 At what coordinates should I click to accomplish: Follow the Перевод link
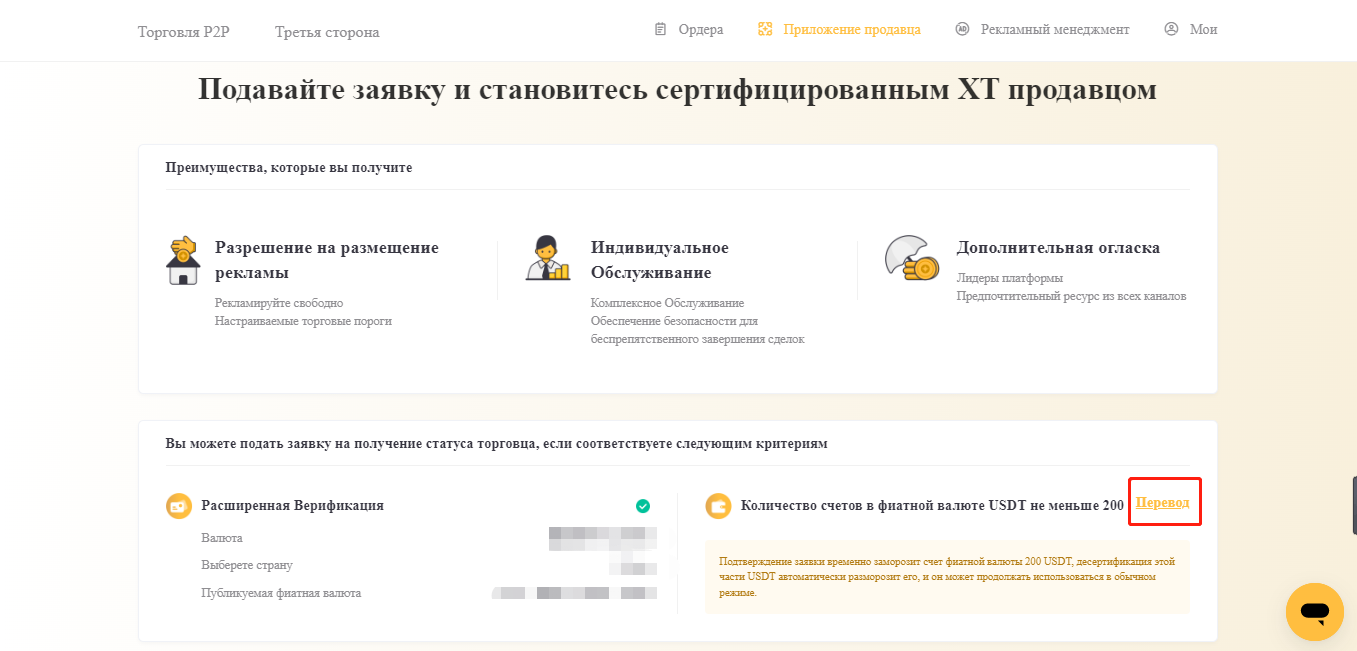coord(1162,503)
